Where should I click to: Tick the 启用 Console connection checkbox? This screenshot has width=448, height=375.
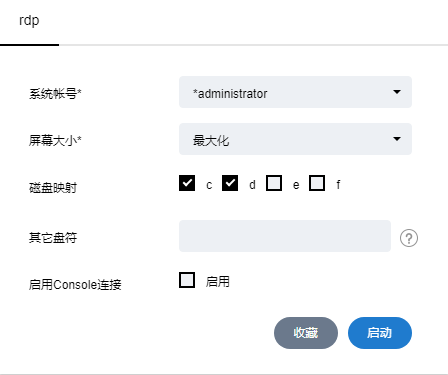187,280
